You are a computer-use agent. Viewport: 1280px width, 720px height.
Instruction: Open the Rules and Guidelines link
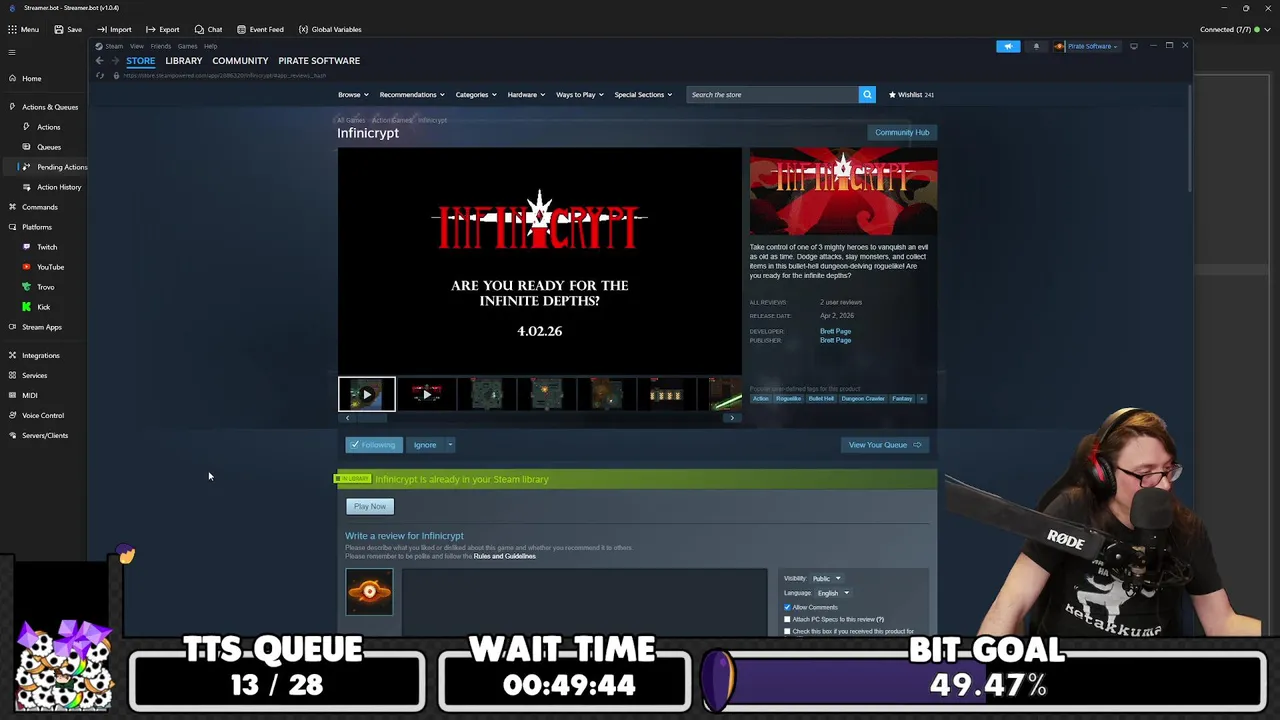505,556
